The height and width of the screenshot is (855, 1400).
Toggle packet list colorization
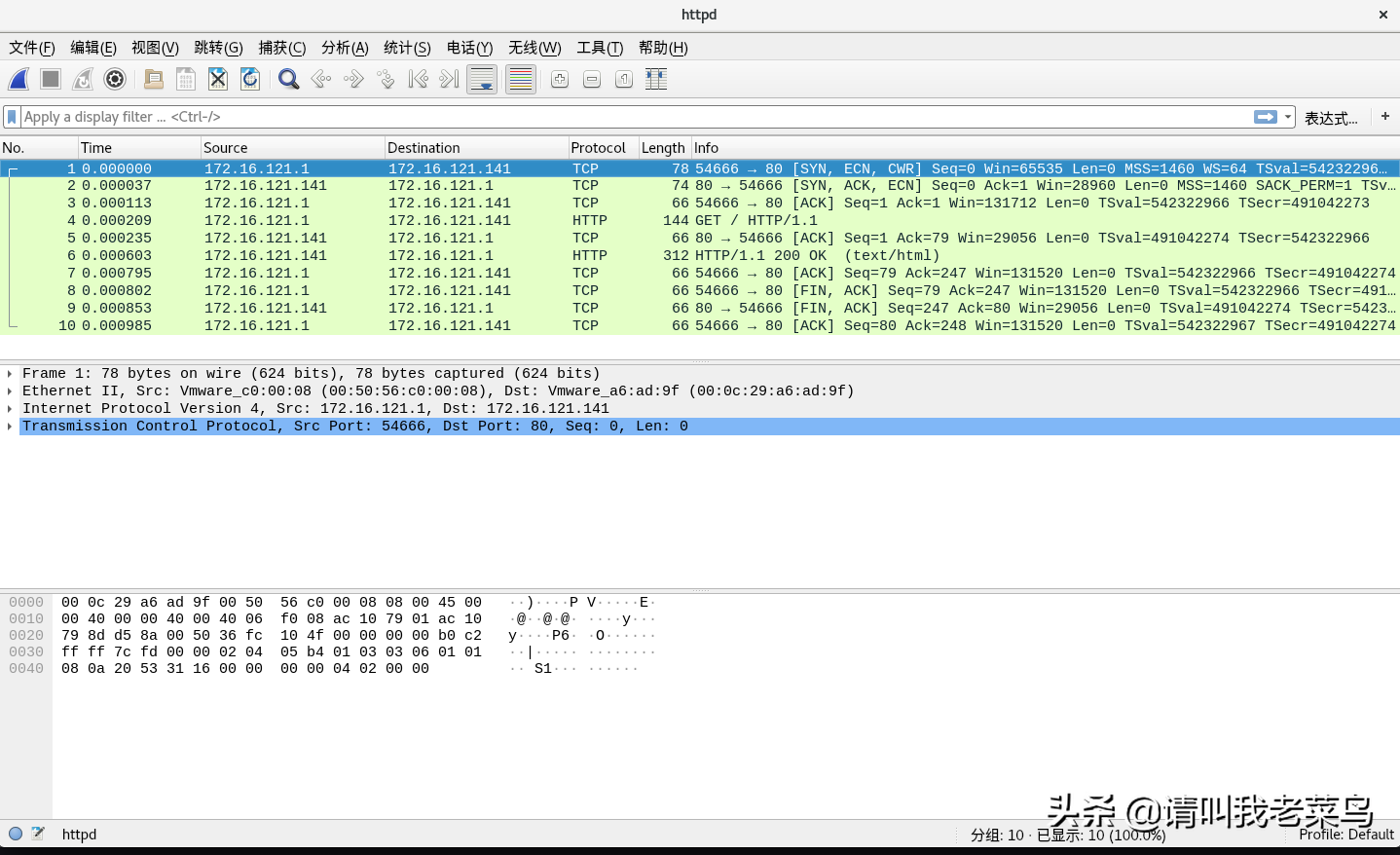(x=521, y=80)
